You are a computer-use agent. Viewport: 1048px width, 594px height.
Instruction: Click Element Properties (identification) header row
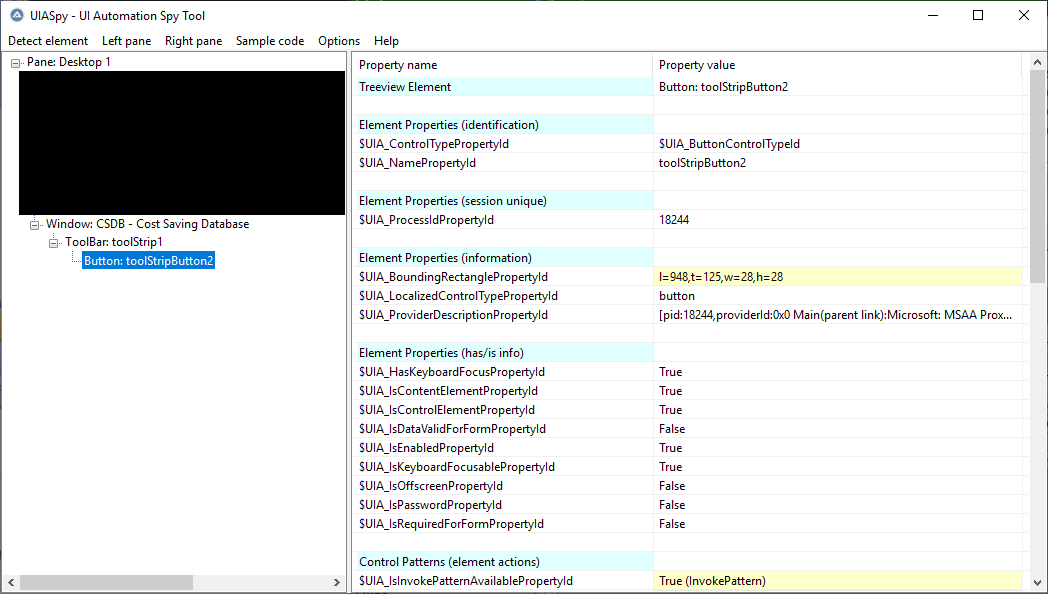pyautogui.click(x=688, y=125)
